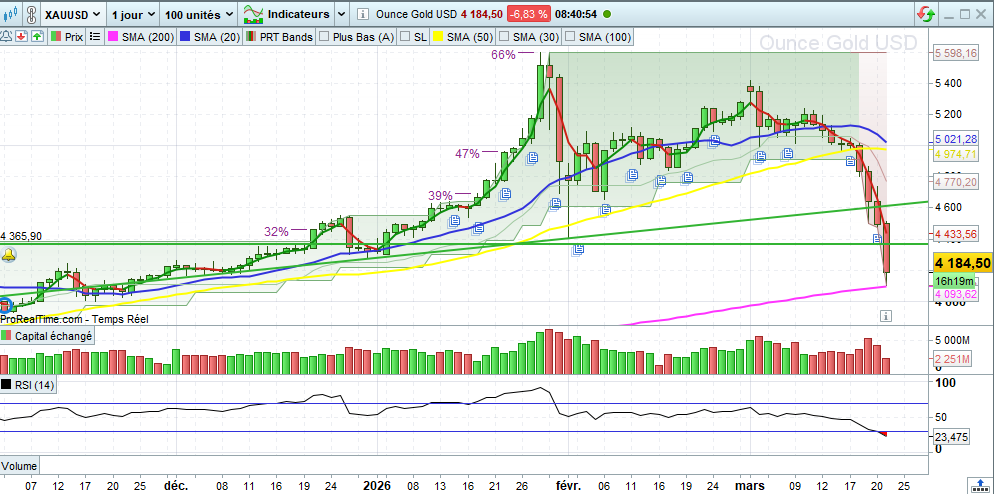Viewport: 994px width, 494px height.
Task: Maximize the chart window
Action: [x=965, y=14]
